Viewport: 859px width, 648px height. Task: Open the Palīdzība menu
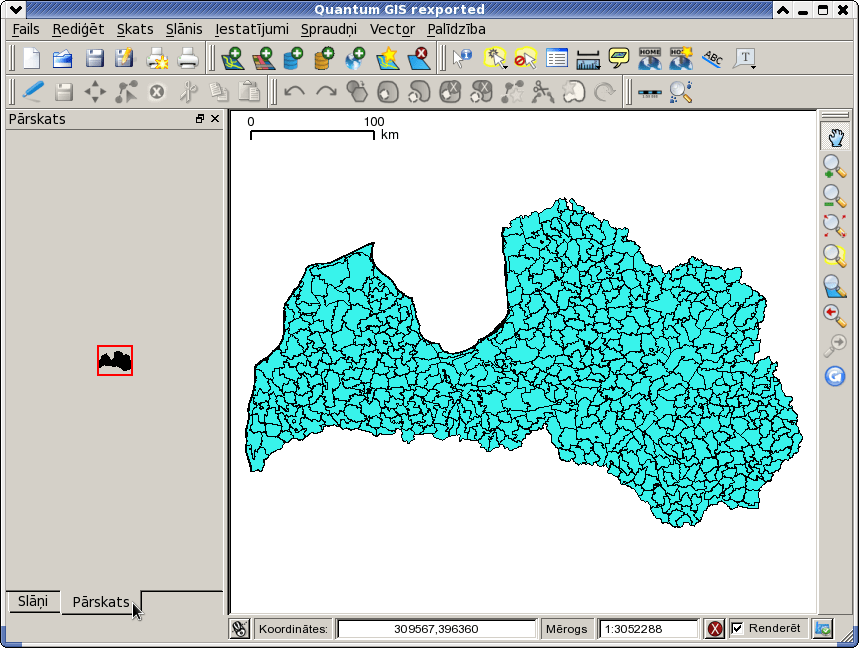[x=456, y=29]
